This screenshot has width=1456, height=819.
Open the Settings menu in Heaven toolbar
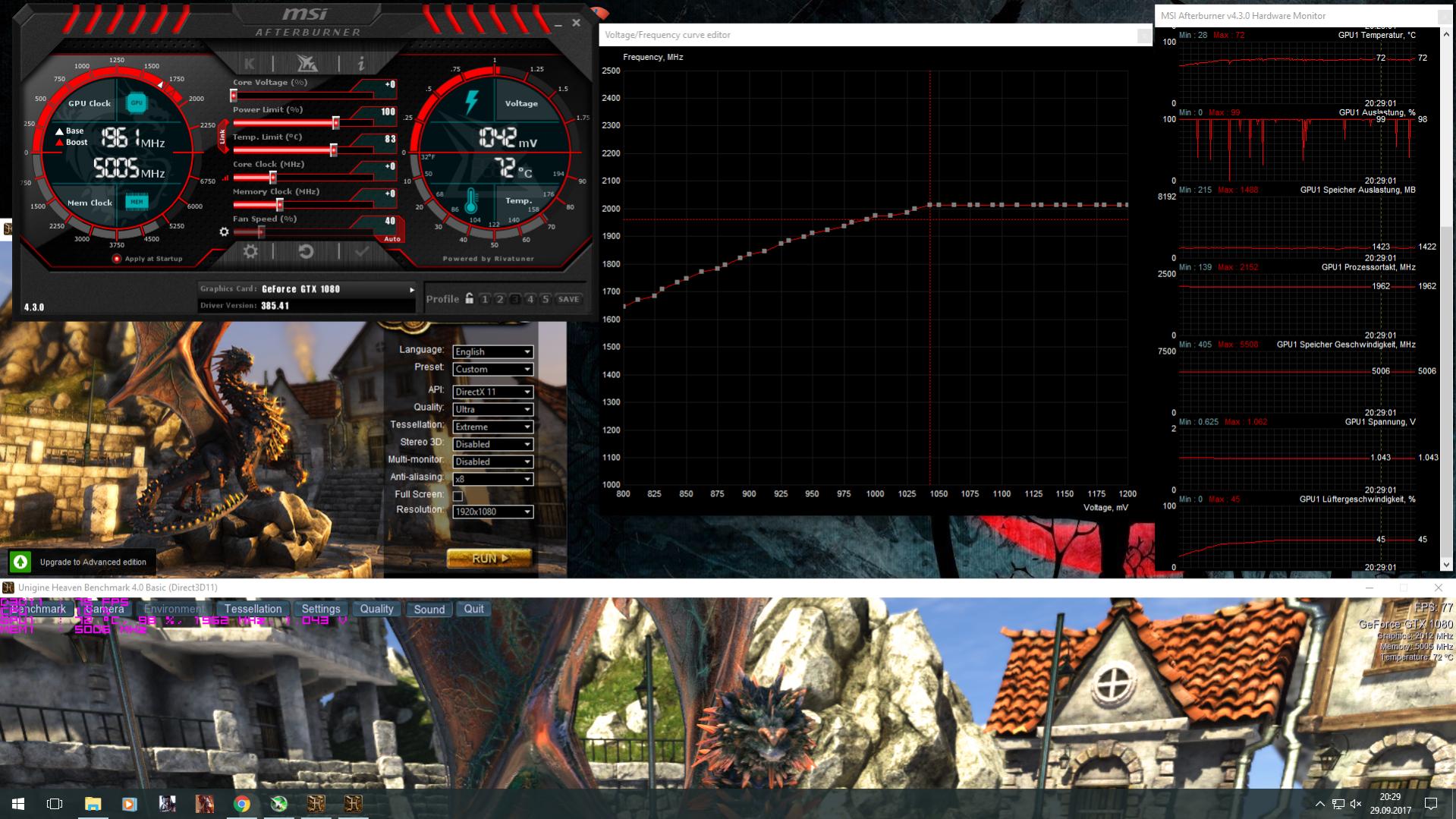(x=321, y=609)
